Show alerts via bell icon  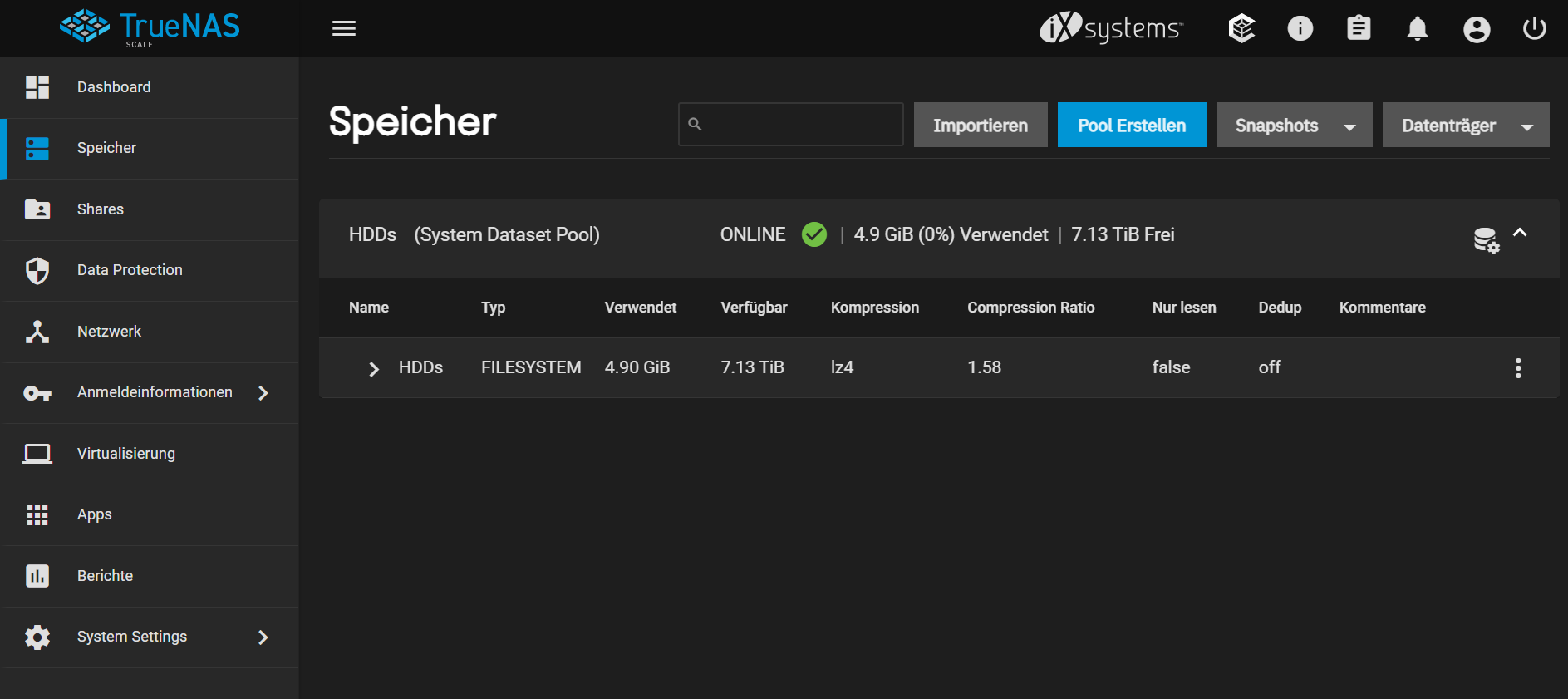coord(1417,29)
